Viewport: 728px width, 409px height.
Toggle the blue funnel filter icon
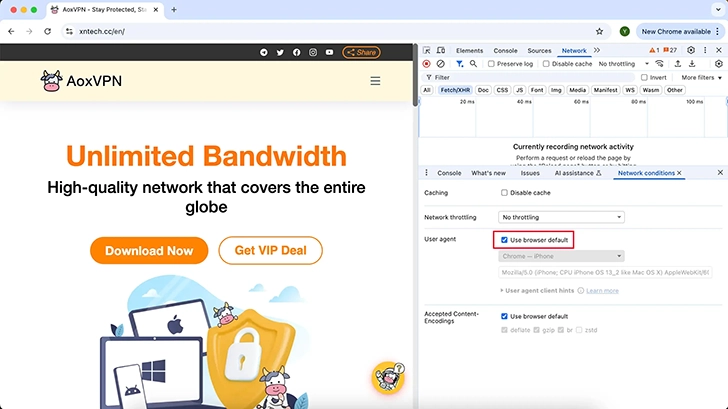click(459, 64)
